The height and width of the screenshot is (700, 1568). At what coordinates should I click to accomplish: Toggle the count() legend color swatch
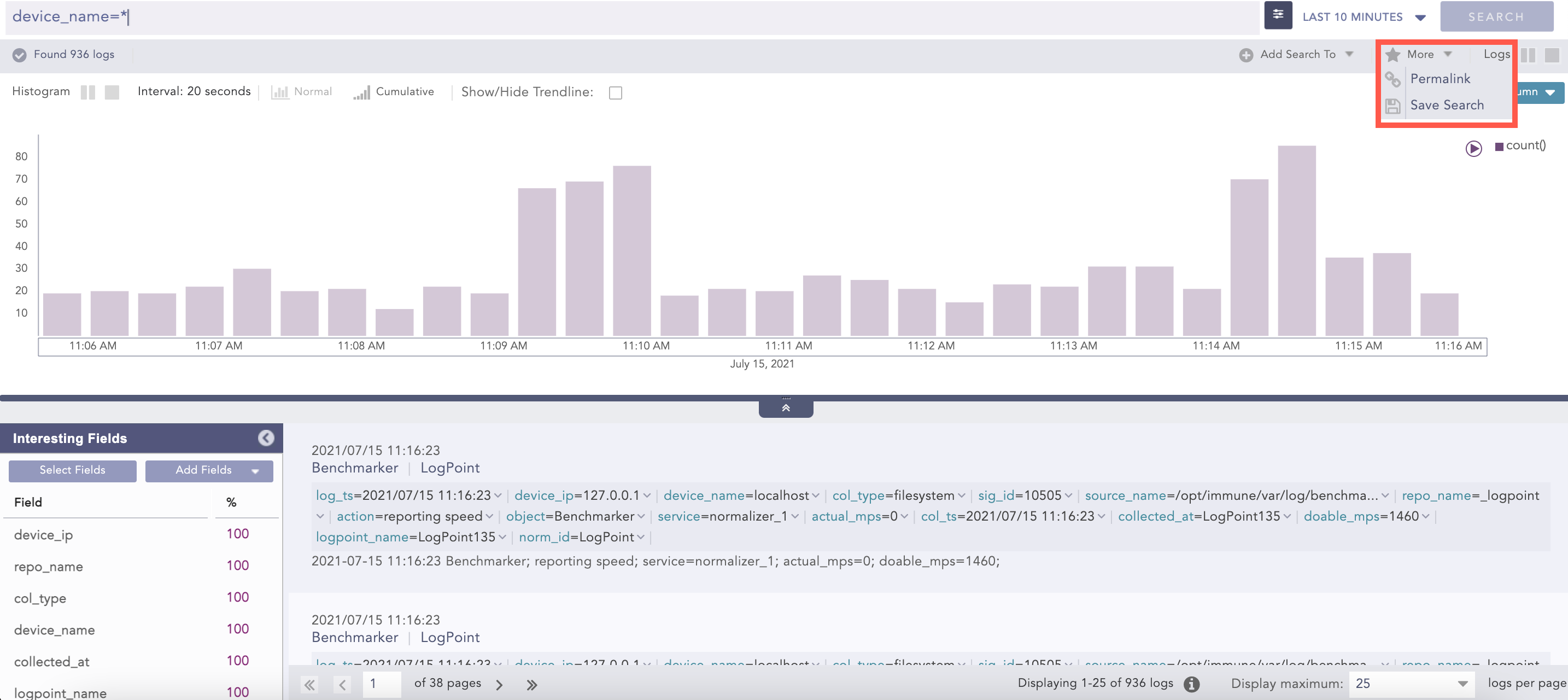(1499, 146)
